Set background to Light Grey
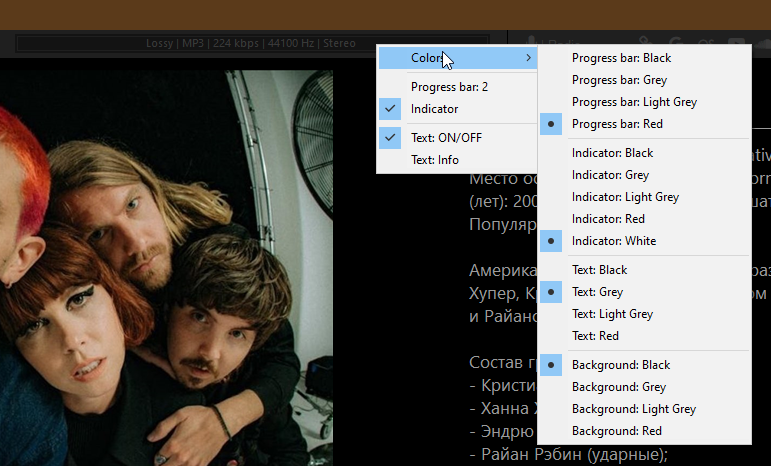 (x=634, y=409)
